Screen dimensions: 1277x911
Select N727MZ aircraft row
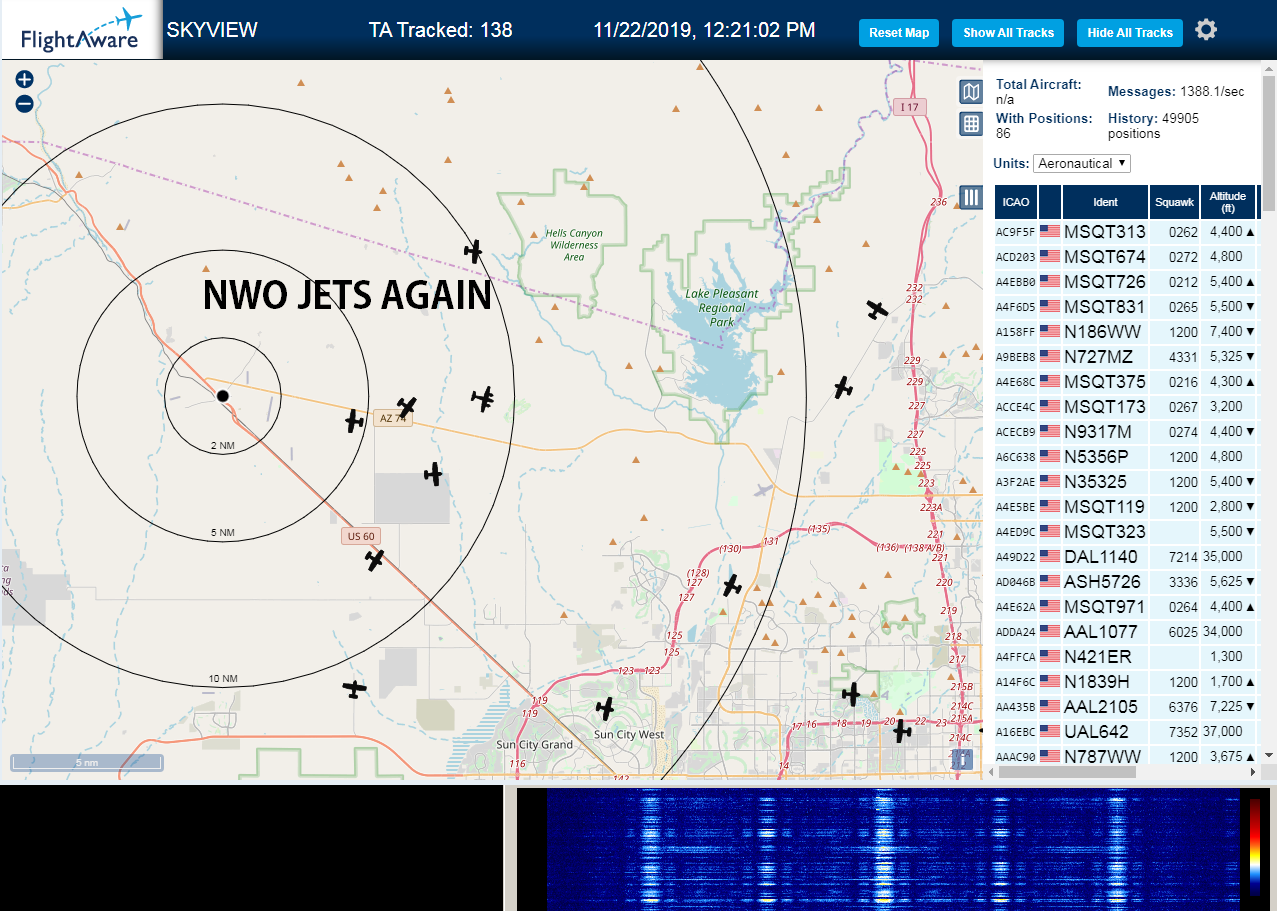(1125, 357)
